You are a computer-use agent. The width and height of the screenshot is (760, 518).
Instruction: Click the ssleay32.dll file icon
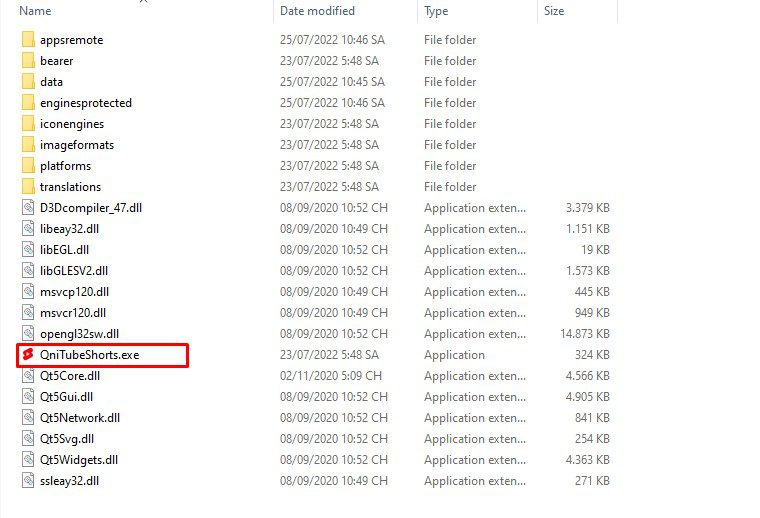[x=28, y=481]
